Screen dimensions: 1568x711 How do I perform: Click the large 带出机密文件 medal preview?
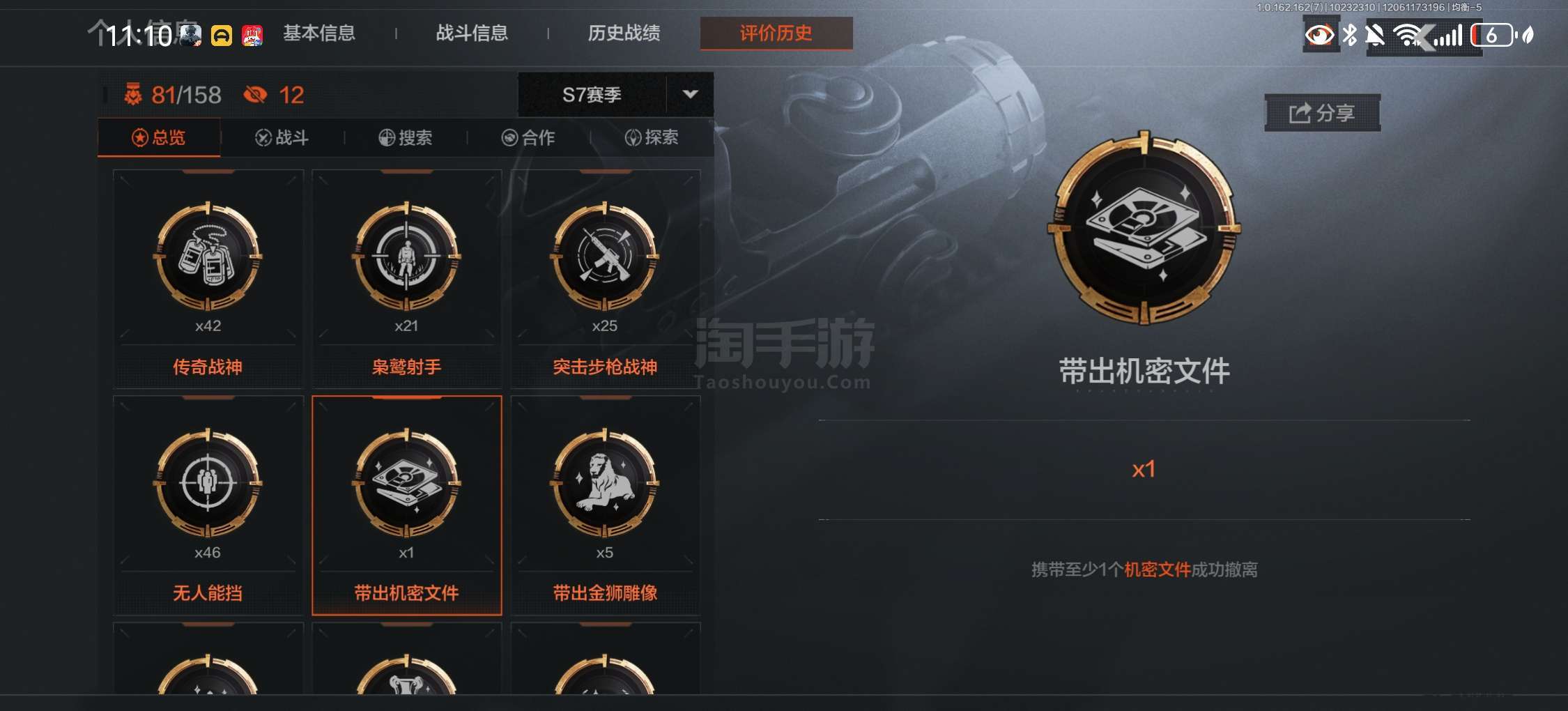(1144, 227)
